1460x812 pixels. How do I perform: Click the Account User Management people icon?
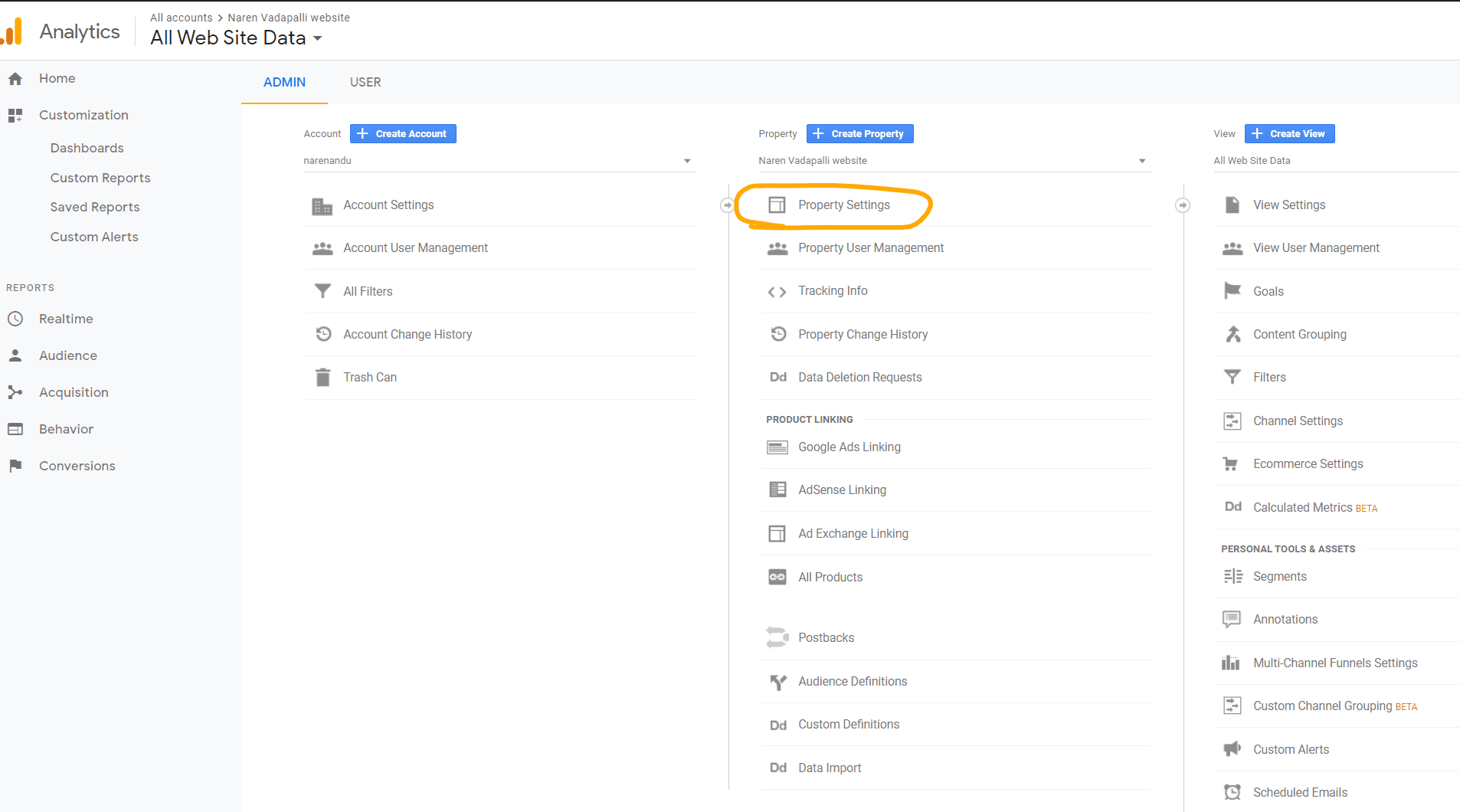click(x=322, y=248)
